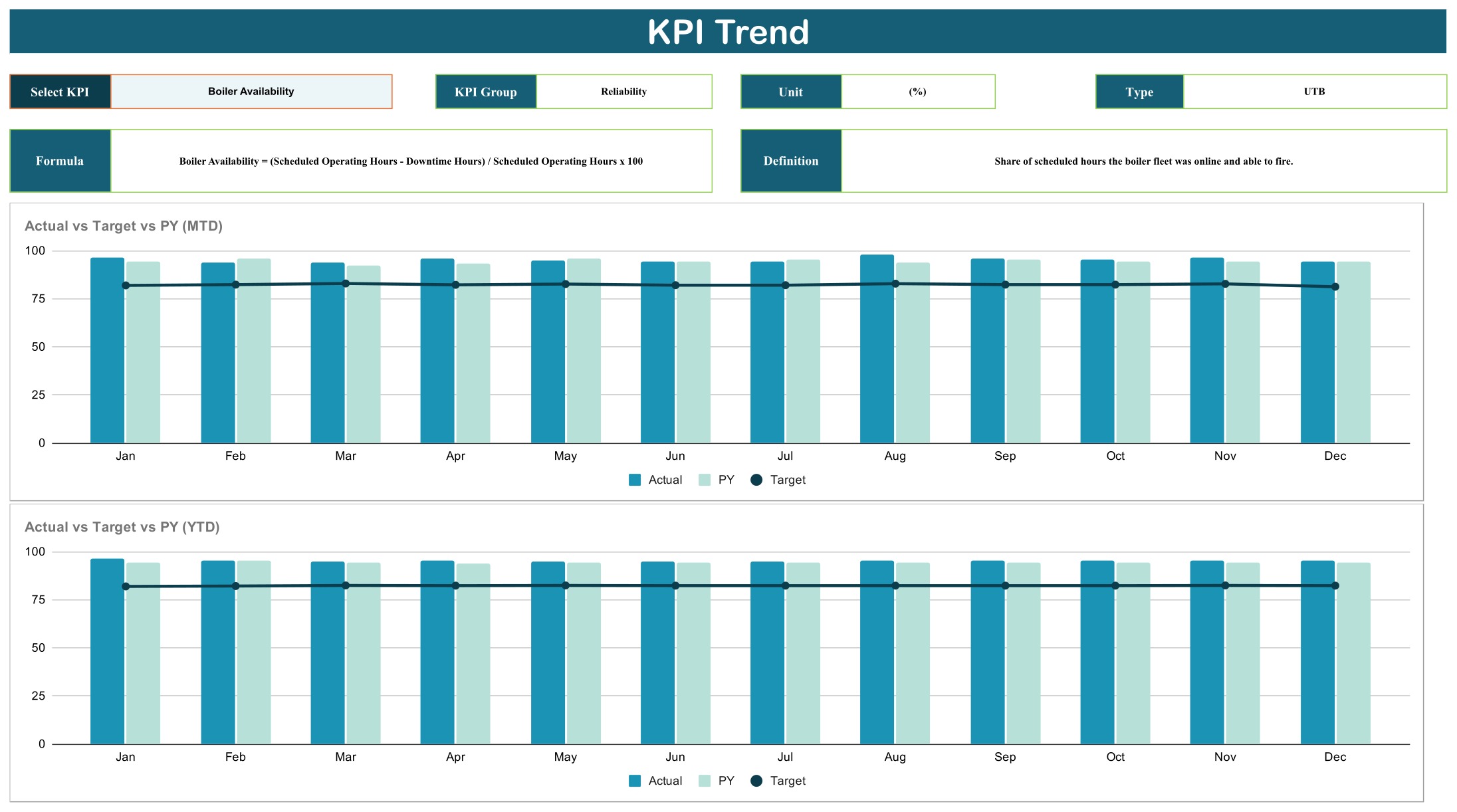
Task: Click the KPI Trend header banner
Action: point(728,31)
